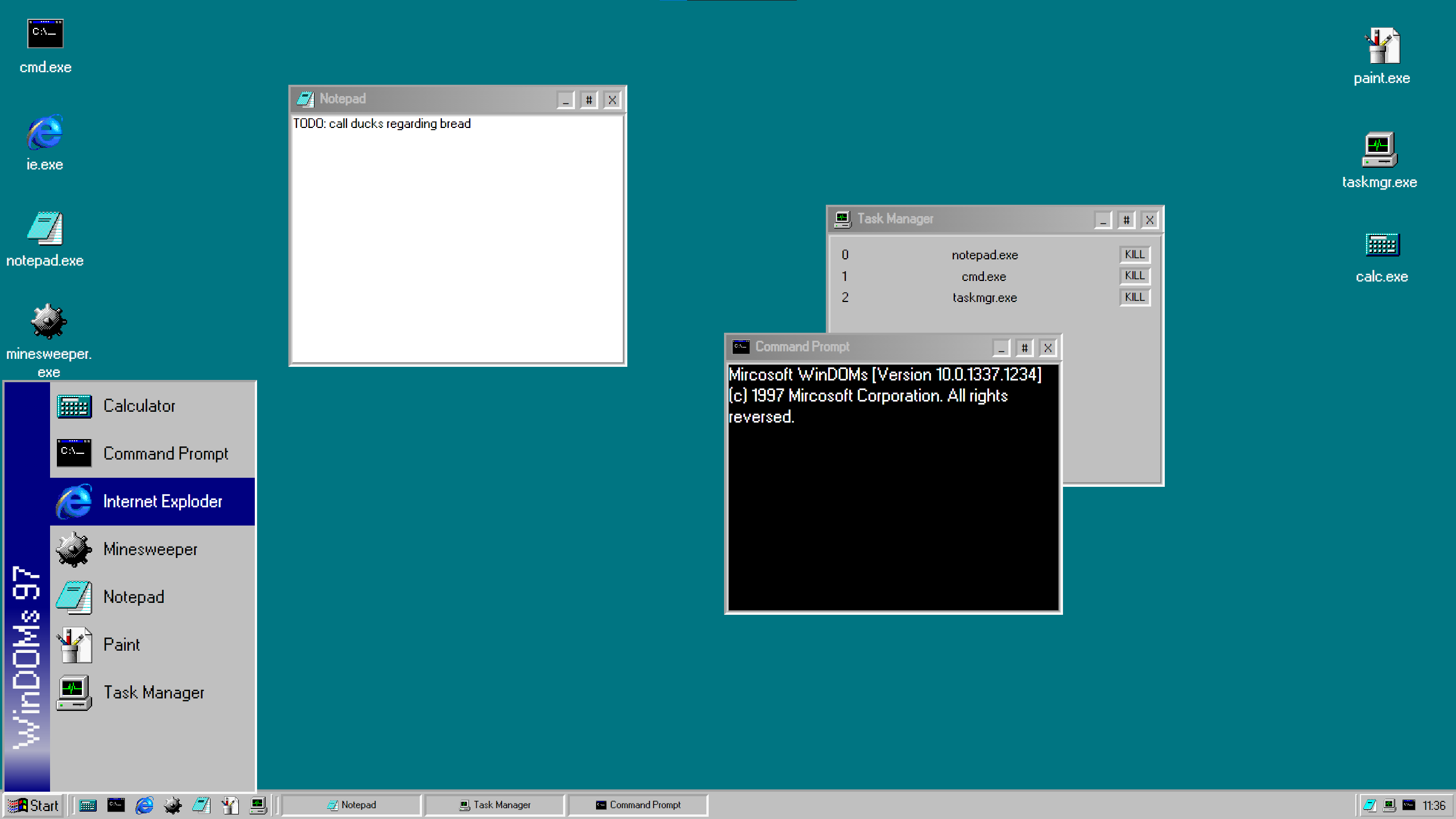Click Notepad icon in system tray
This screenshot has width=1456, height=819.
tap(1370, 805)
